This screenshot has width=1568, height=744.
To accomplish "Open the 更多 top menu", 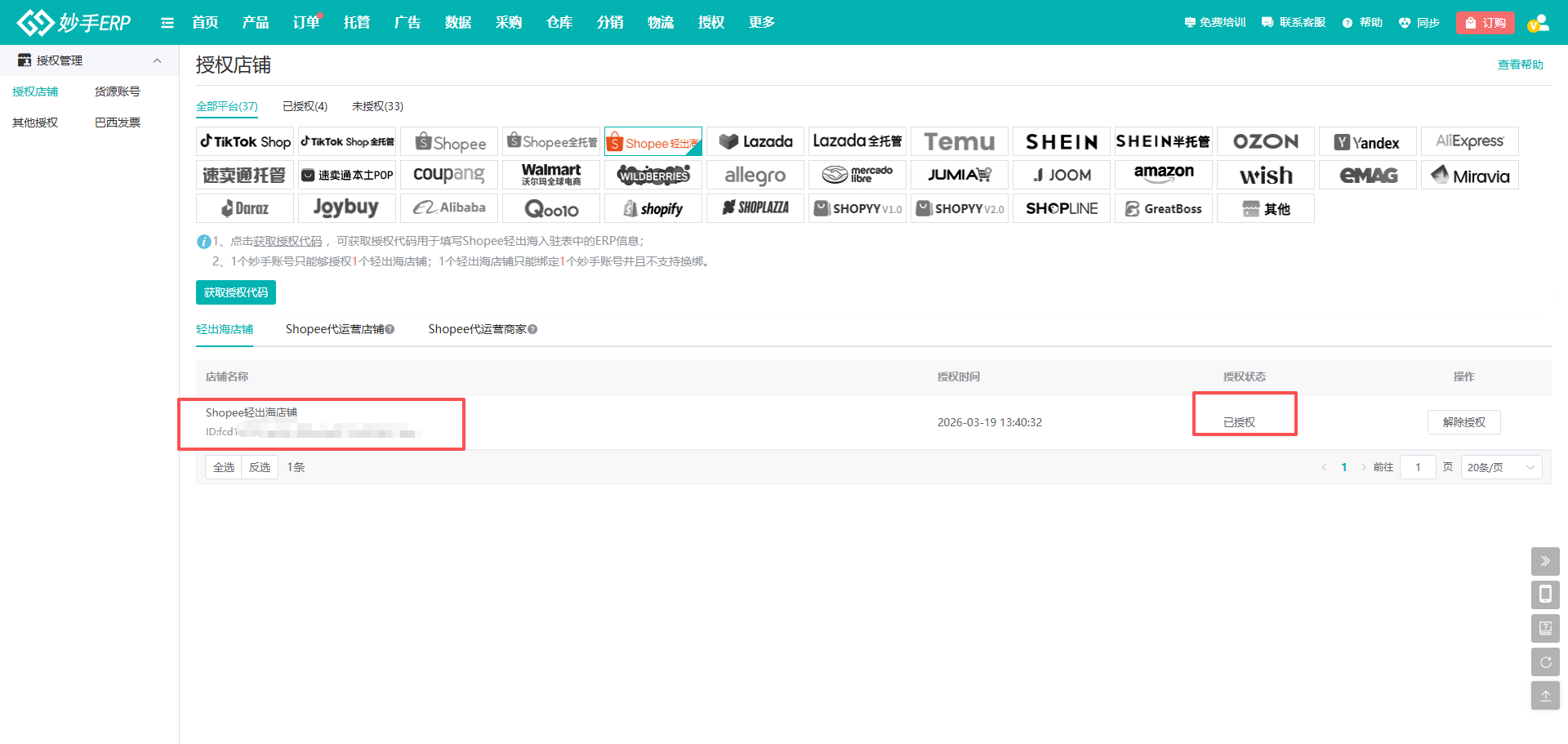I will (762, 23).
